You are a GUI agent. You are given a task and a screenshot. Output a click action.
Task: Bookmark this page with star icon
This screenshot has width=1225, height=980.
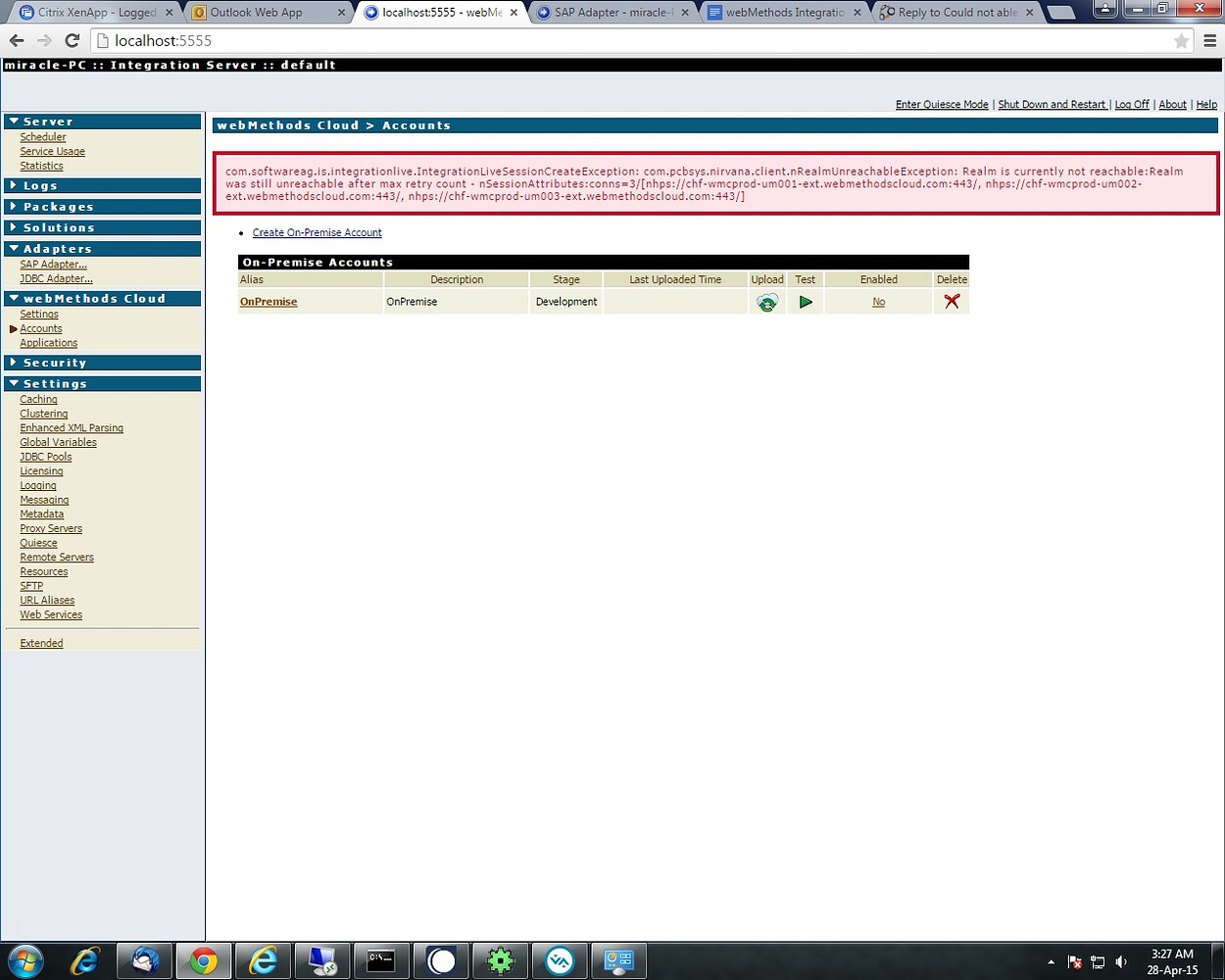click(1181, 41)
